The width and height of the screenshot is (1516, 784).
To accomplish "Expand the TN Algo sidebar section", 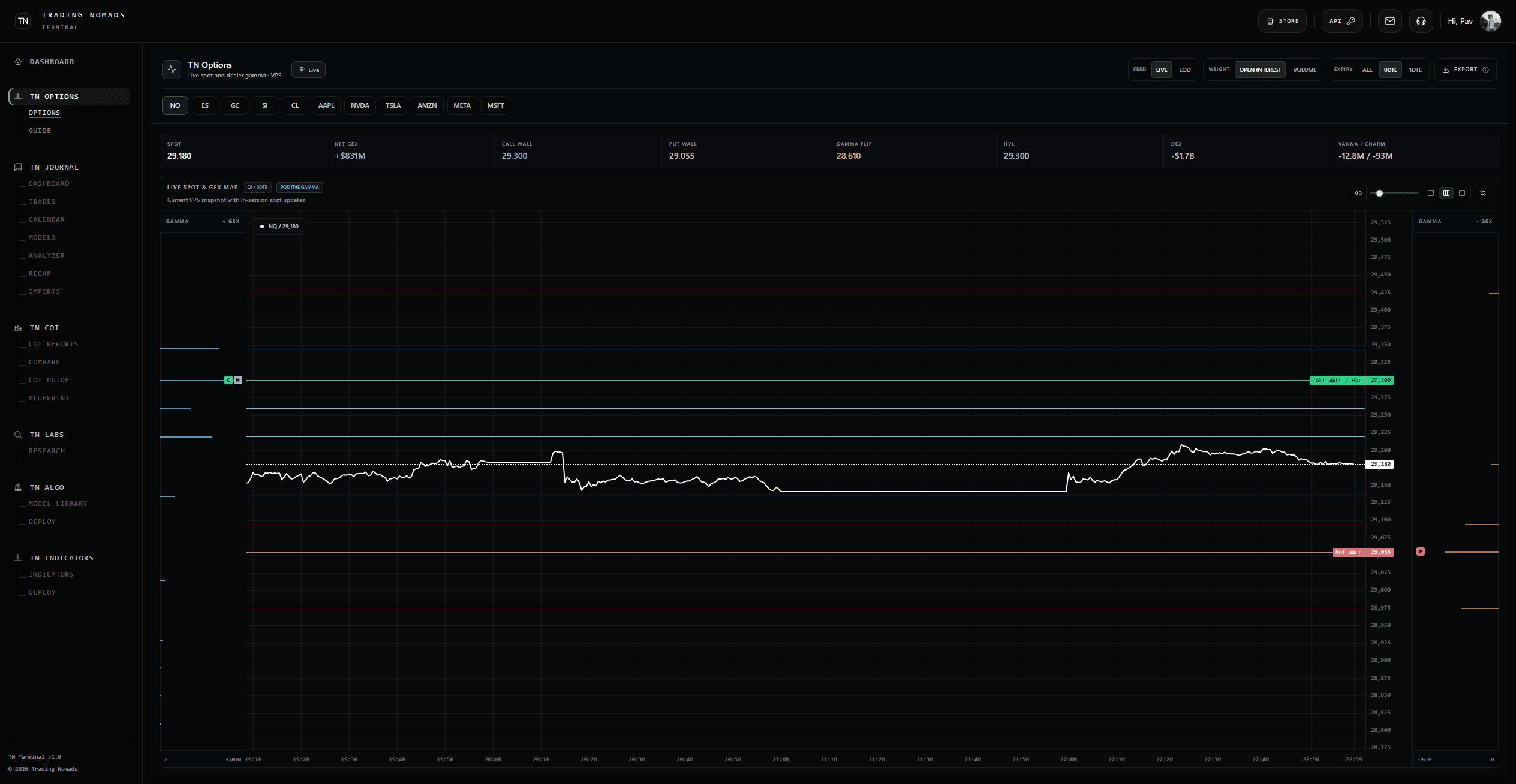I will tap(47, 487).
